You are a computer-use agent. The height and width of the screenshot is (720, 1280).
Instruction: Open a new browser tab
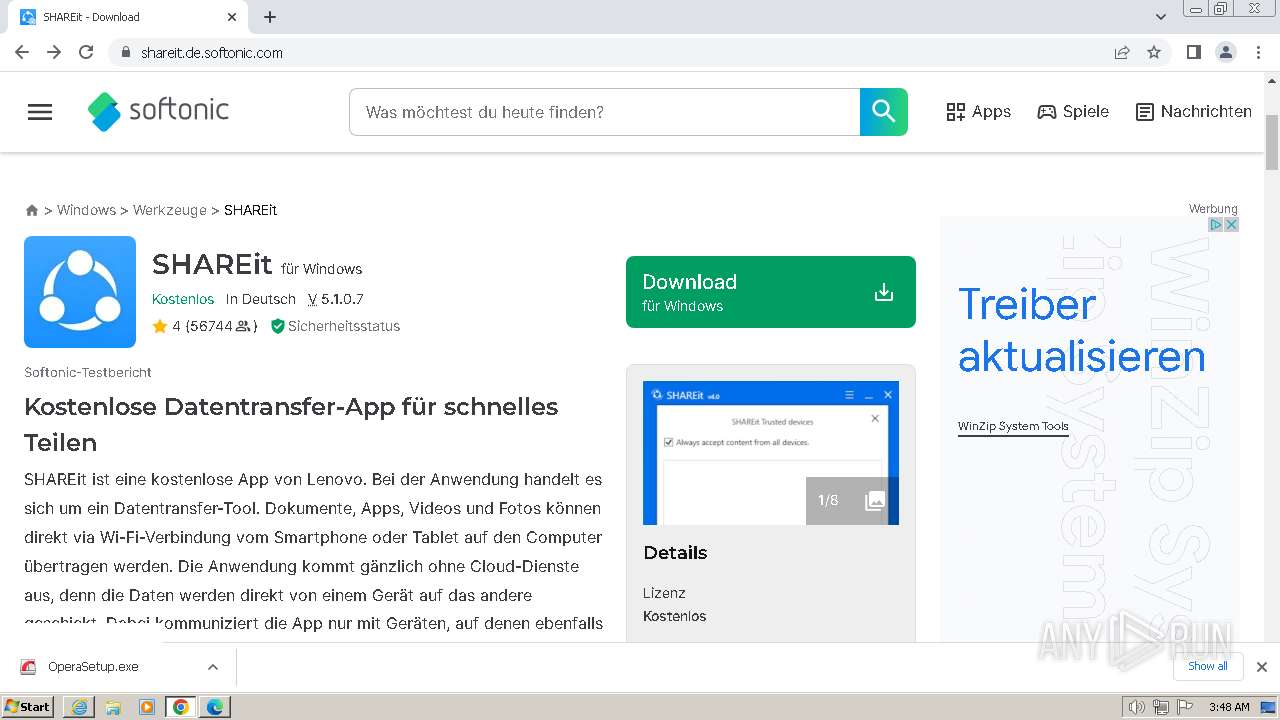(x=270, y=17)
